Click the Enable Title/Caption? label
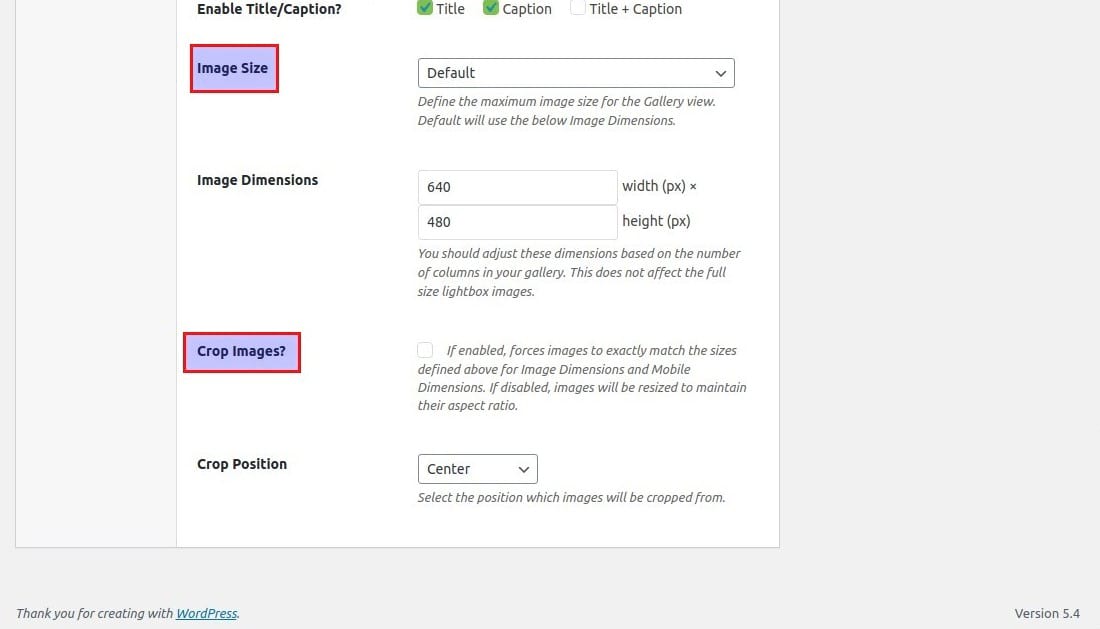Screen dimensions: 1100x629 point(271,9)
